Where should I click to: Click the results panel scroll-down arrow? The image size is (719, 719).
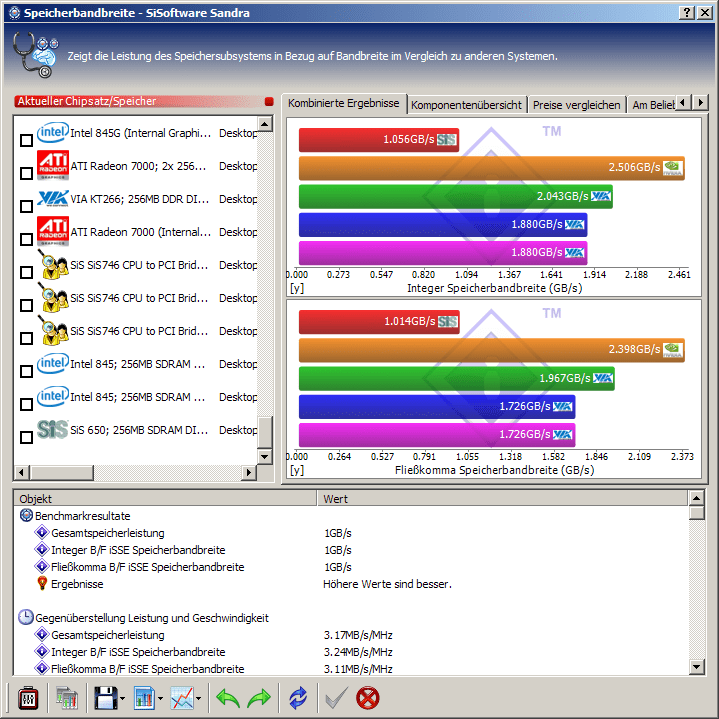(x=697, y=667)
